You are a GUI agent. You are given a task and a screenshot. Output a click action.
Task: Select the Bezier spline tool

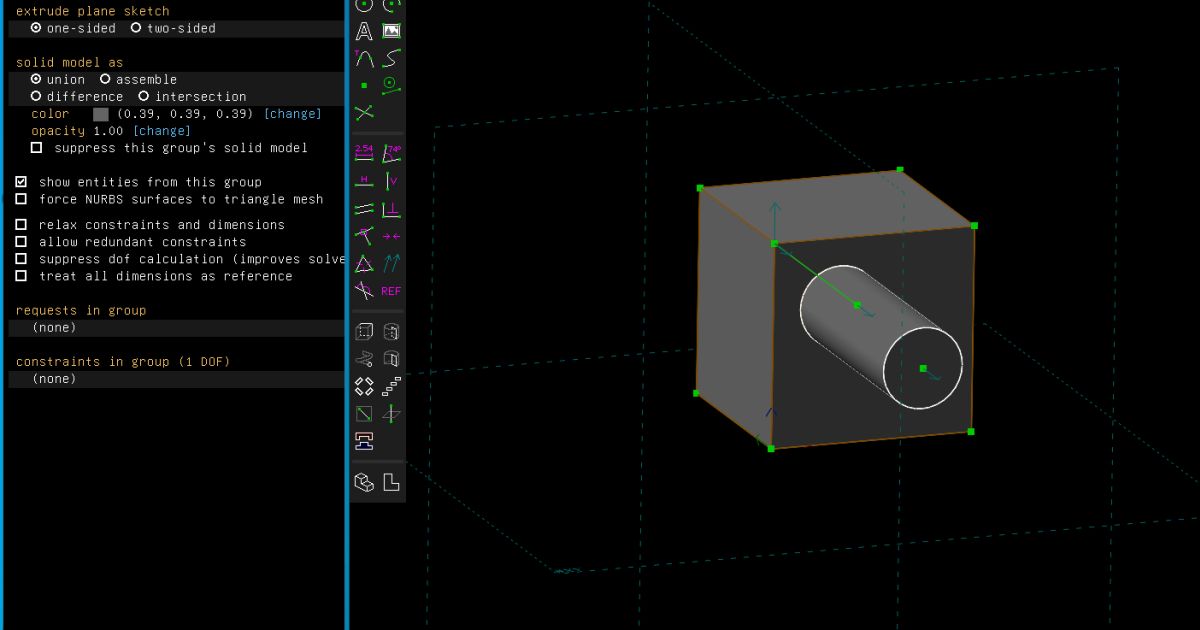click(391, 59)
